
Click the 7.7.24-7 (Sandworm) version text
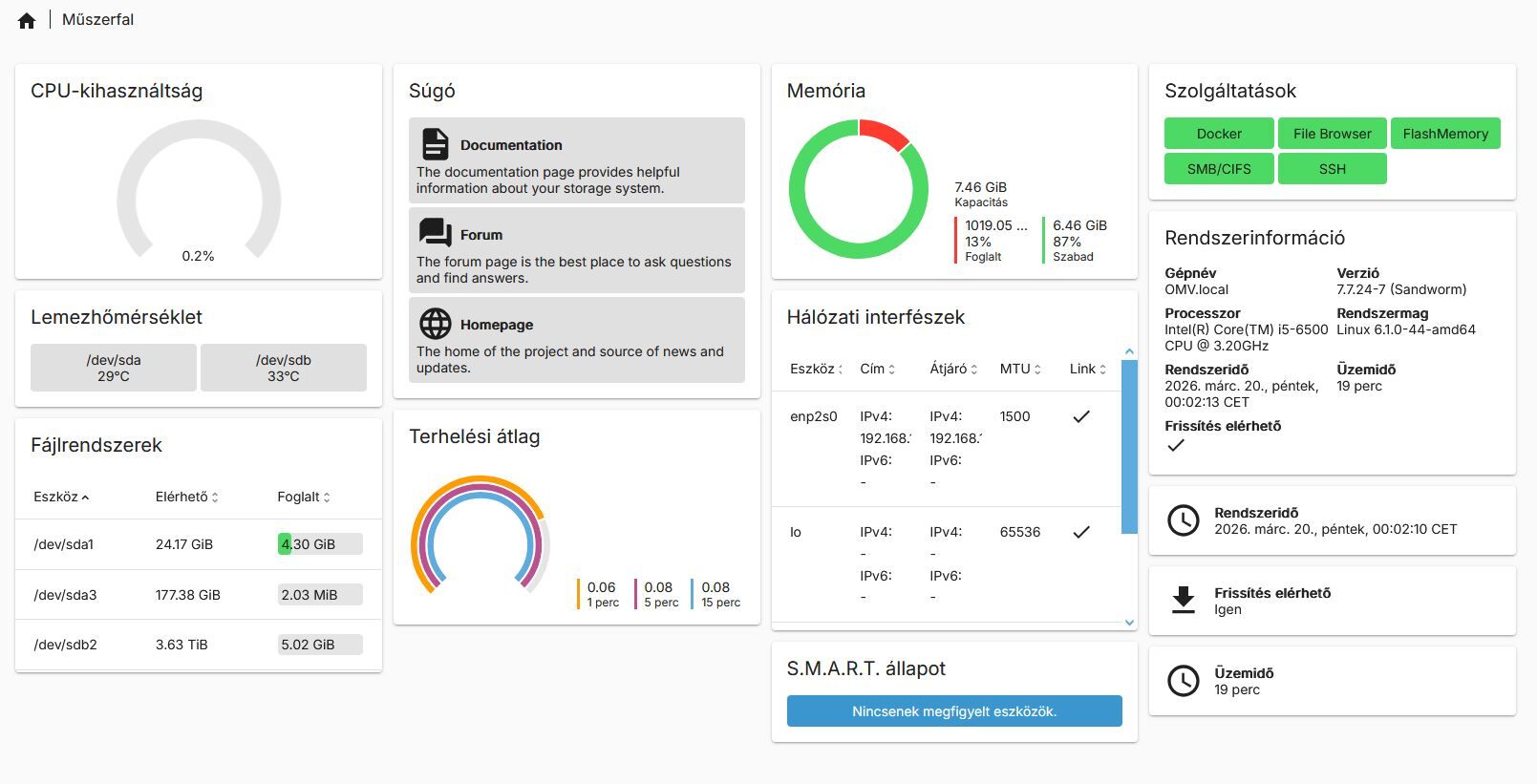1401,289
